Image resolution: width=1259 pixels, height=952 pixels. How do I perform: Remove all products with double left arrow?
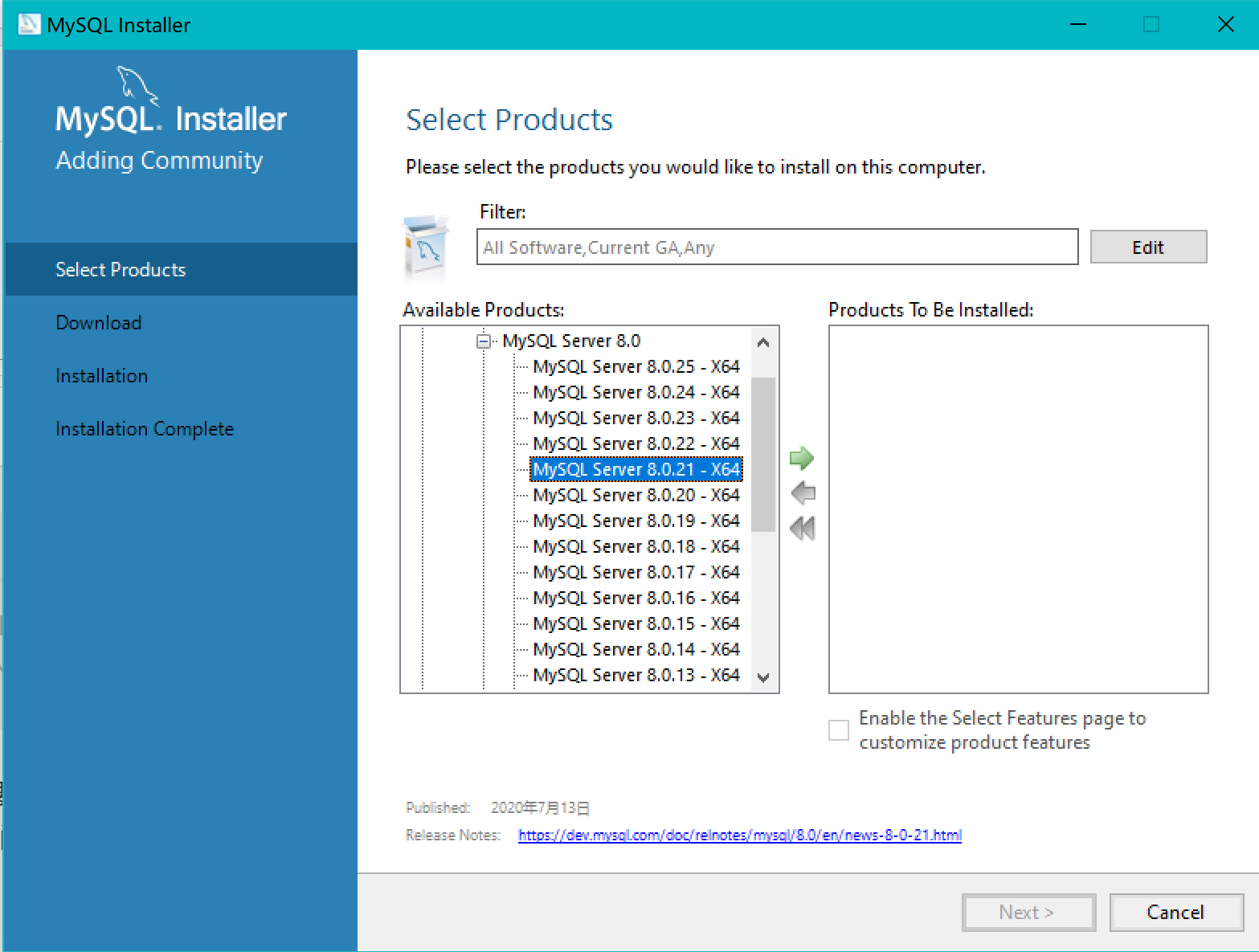803,528
